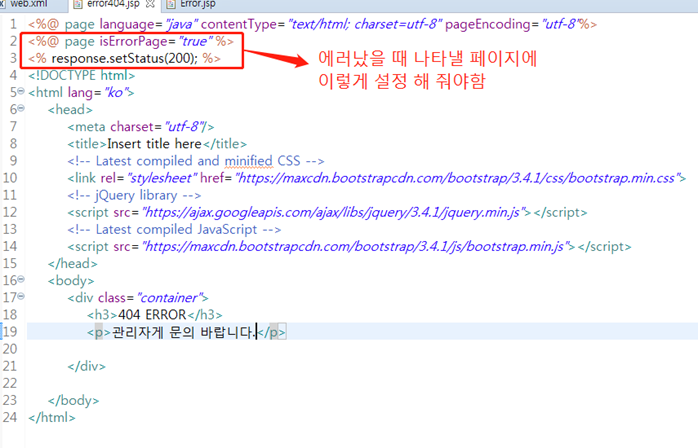Collapse the html tag fold on line 5
698x448 pixels.
pyautogui.click(x=21, y=91)
